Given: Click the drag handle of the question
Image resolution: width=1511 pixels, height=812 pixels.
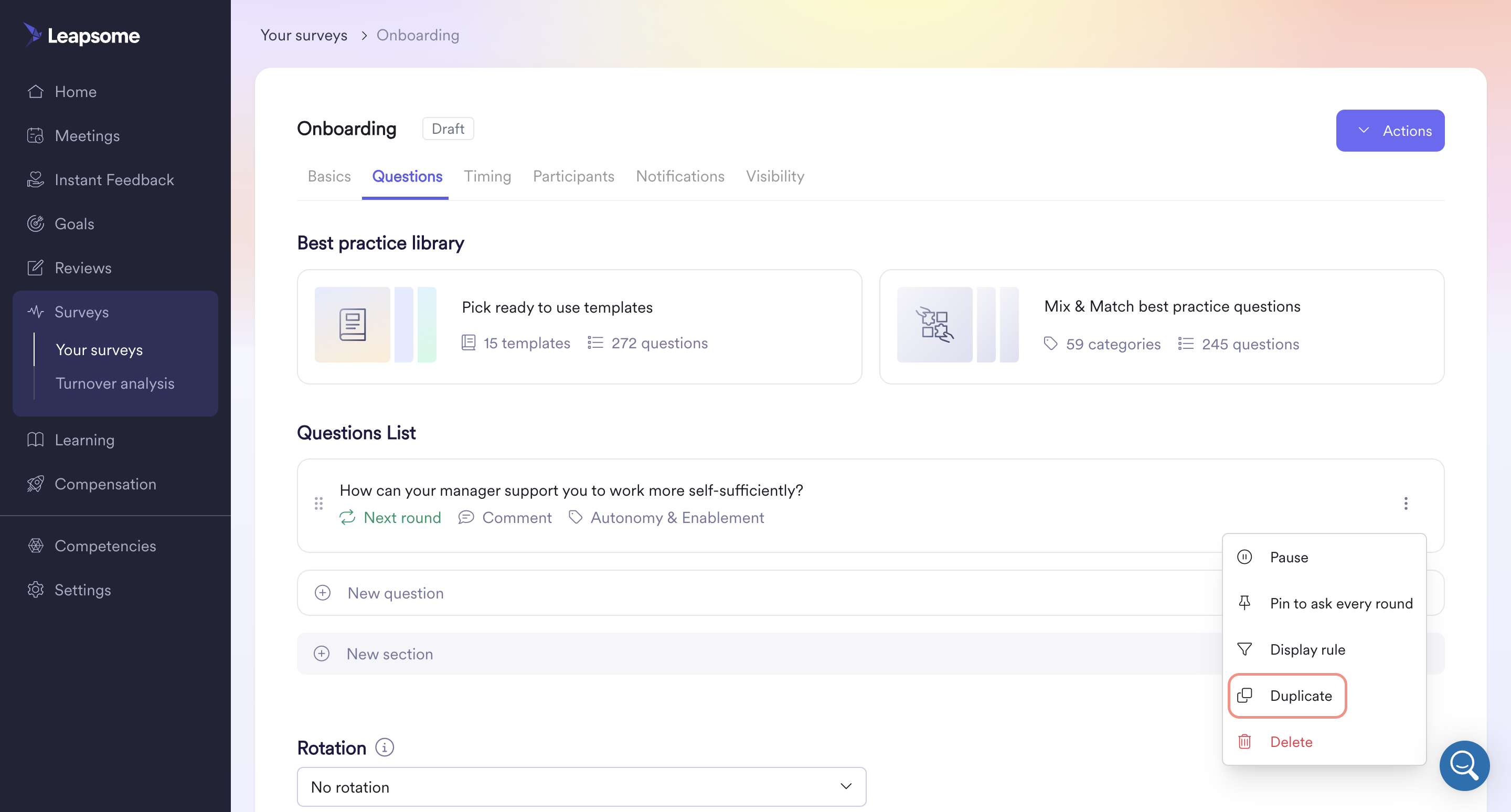Looking at the screenshot, I should (318, 503).
